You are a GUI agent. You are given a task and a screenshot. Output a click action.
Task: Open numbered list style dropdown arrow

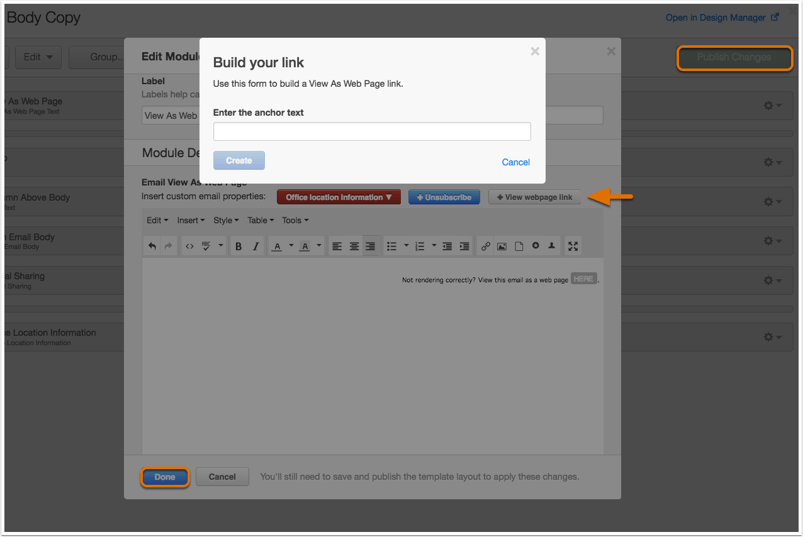[434, 246]
